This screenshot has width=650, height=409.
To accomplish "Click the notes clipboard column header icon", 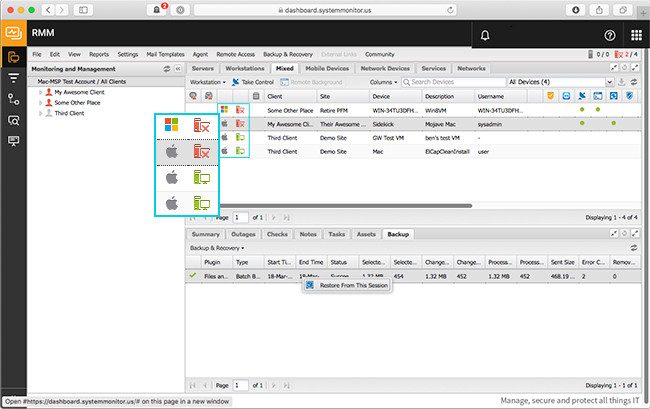I will pos(256,96).
